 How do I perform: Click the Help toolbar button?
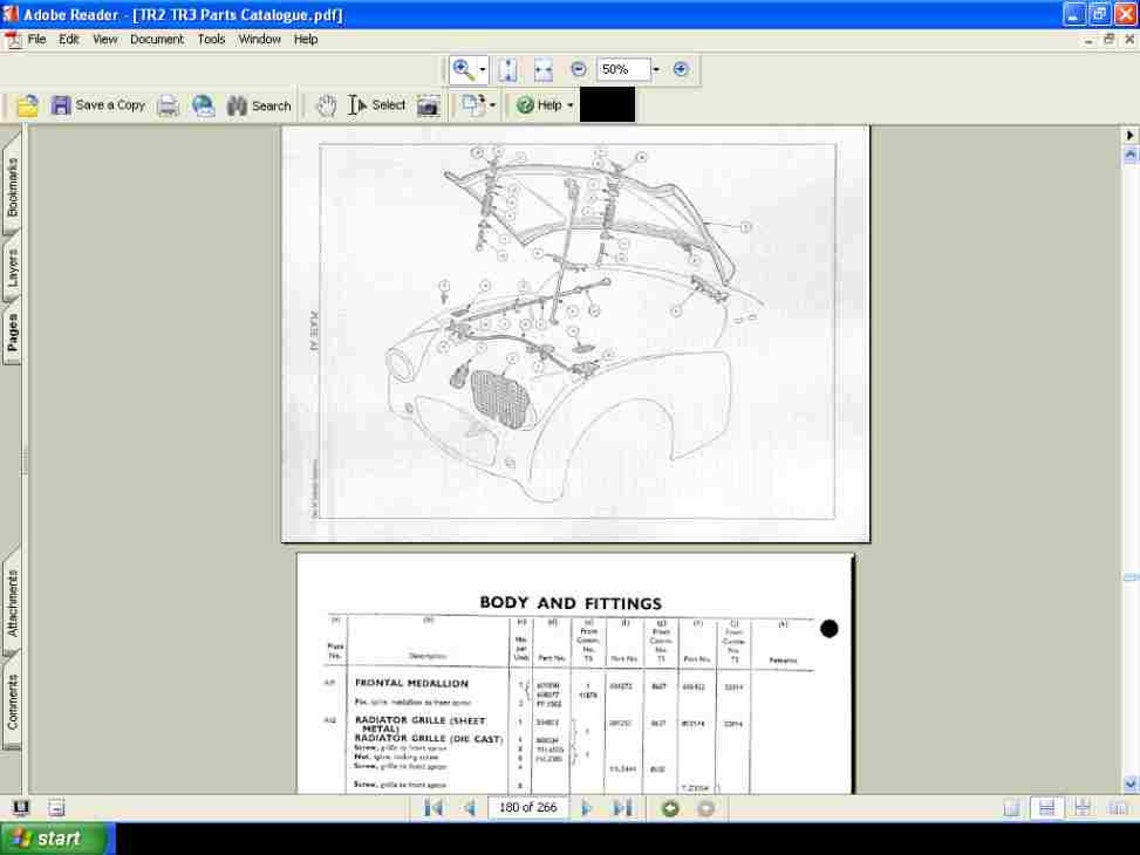539,105
